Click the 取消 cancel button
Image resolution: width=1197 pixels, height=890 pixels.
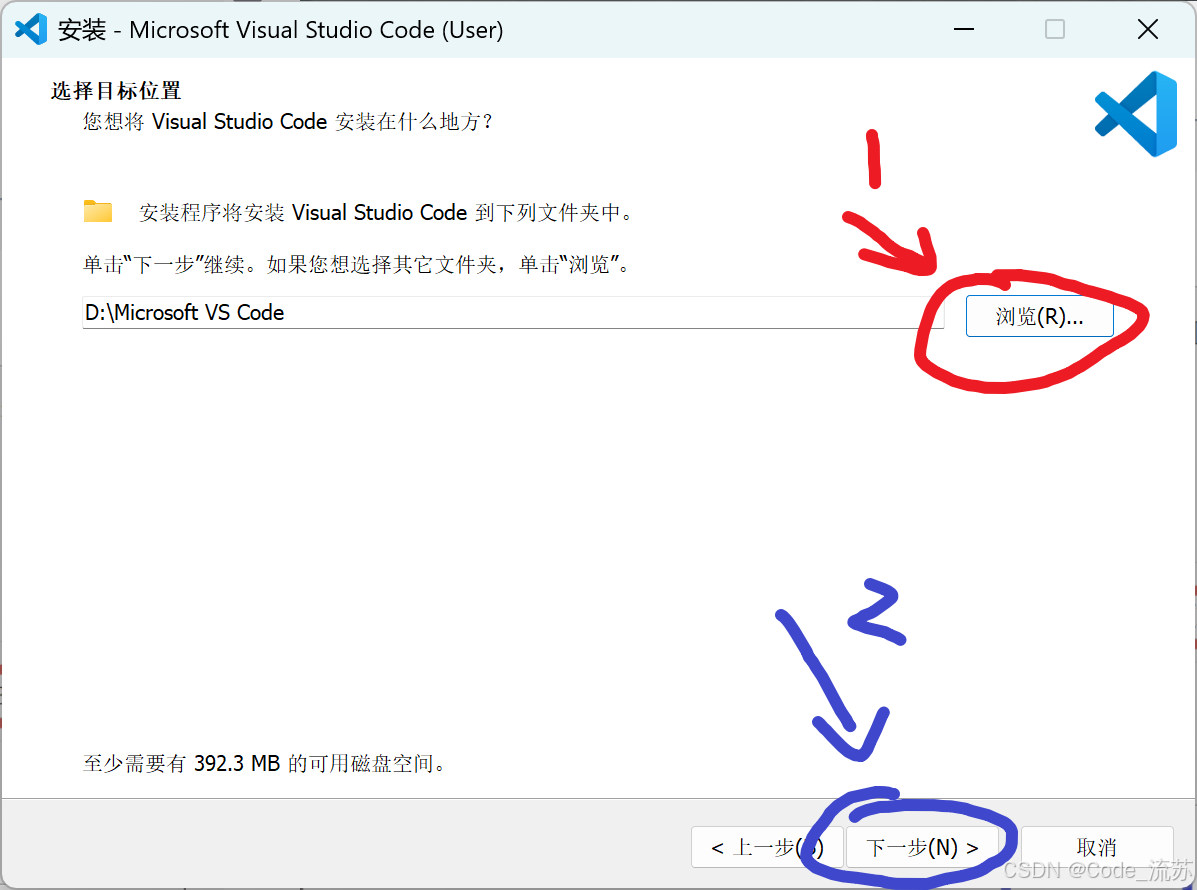tap(1096, 847)
